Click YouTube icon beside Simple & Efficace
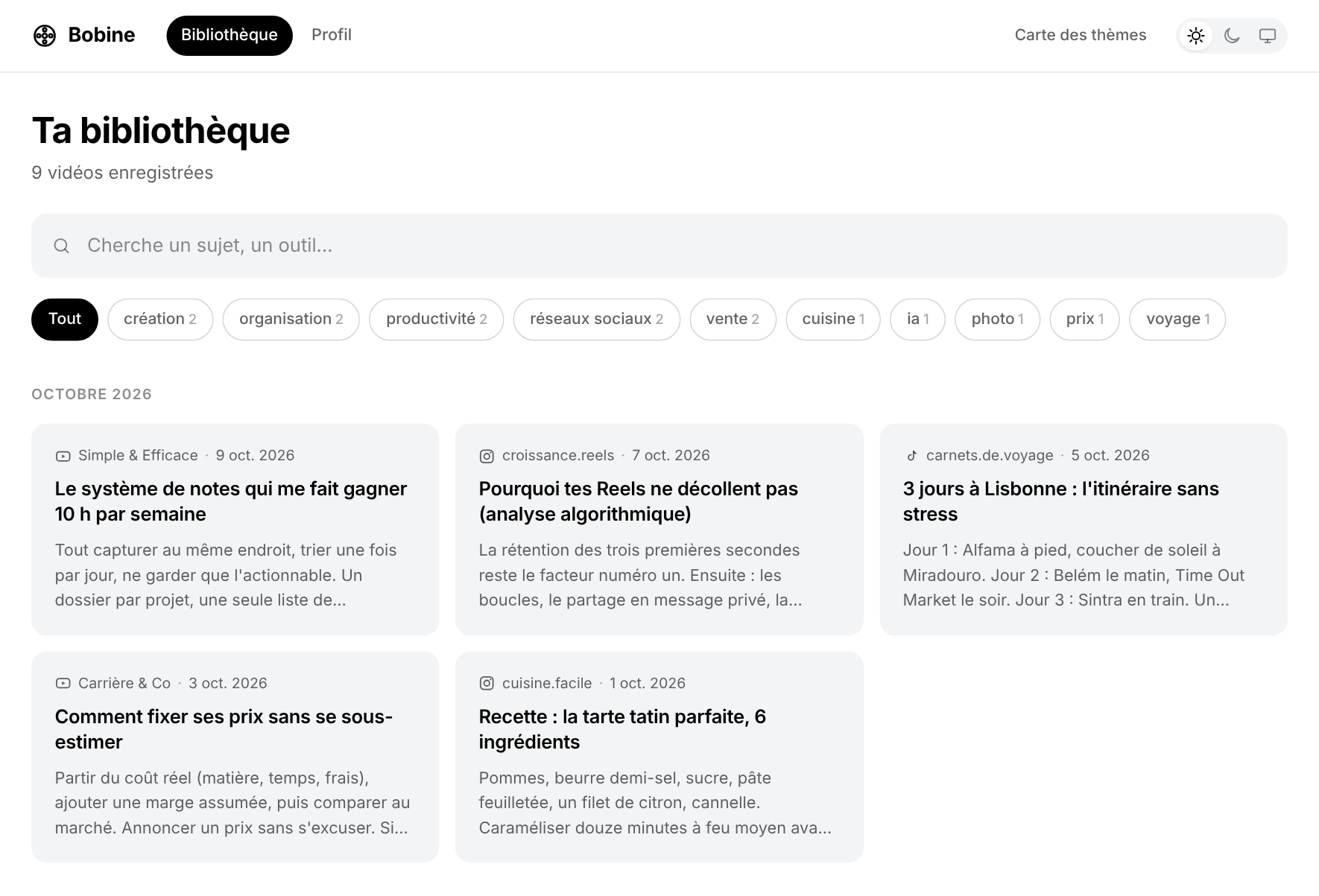This screenshot has height=896, width=1319. 63,456
